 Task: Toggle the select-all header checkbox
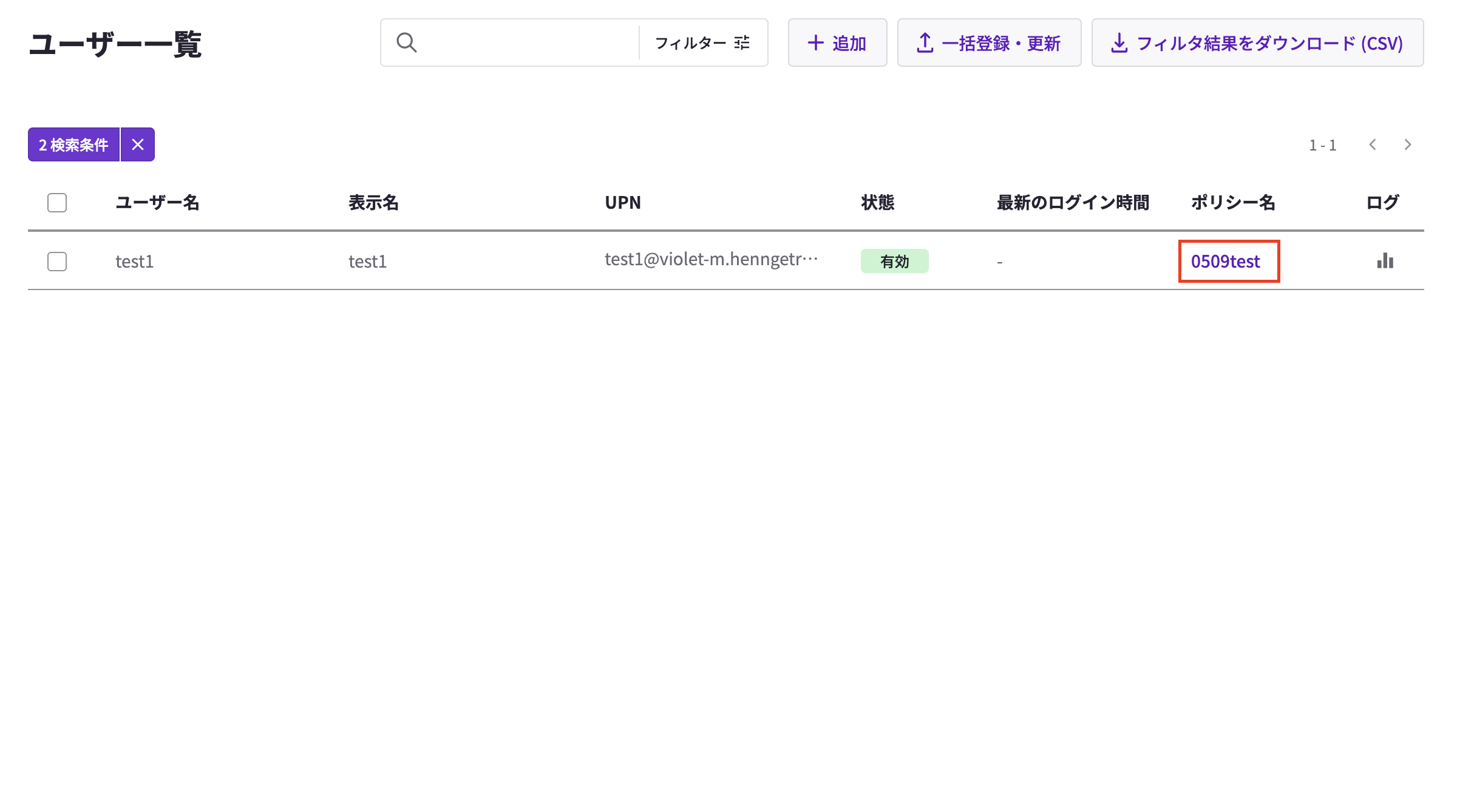57,203
